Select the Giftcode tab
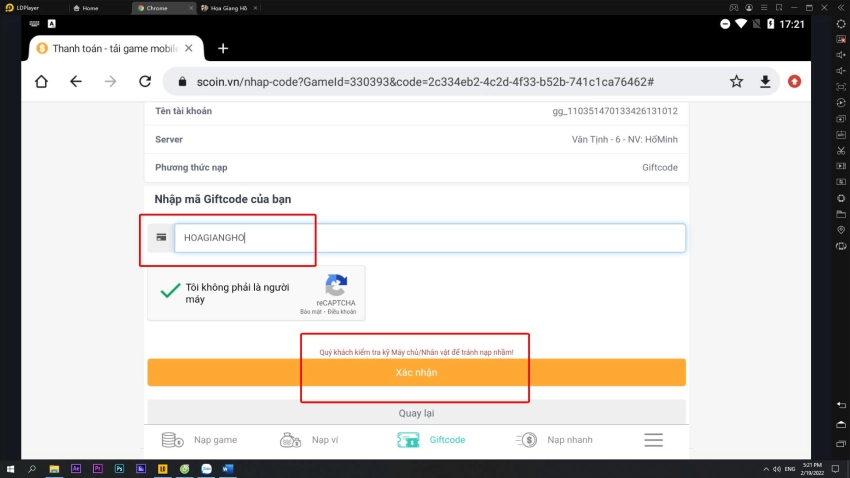This screenshot has width=850, height=478. (x=431, y=440)
